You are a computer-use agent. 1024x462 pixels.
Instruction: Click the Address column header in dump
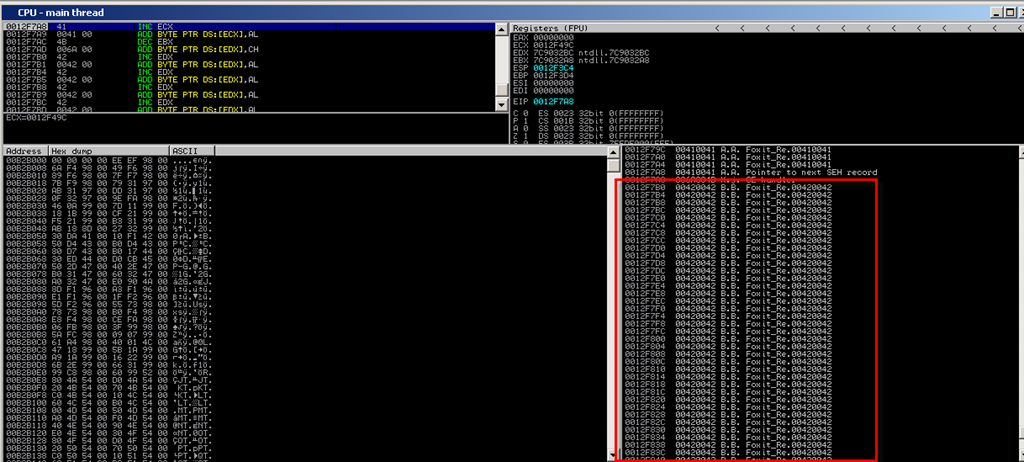[x=24, y=151]
